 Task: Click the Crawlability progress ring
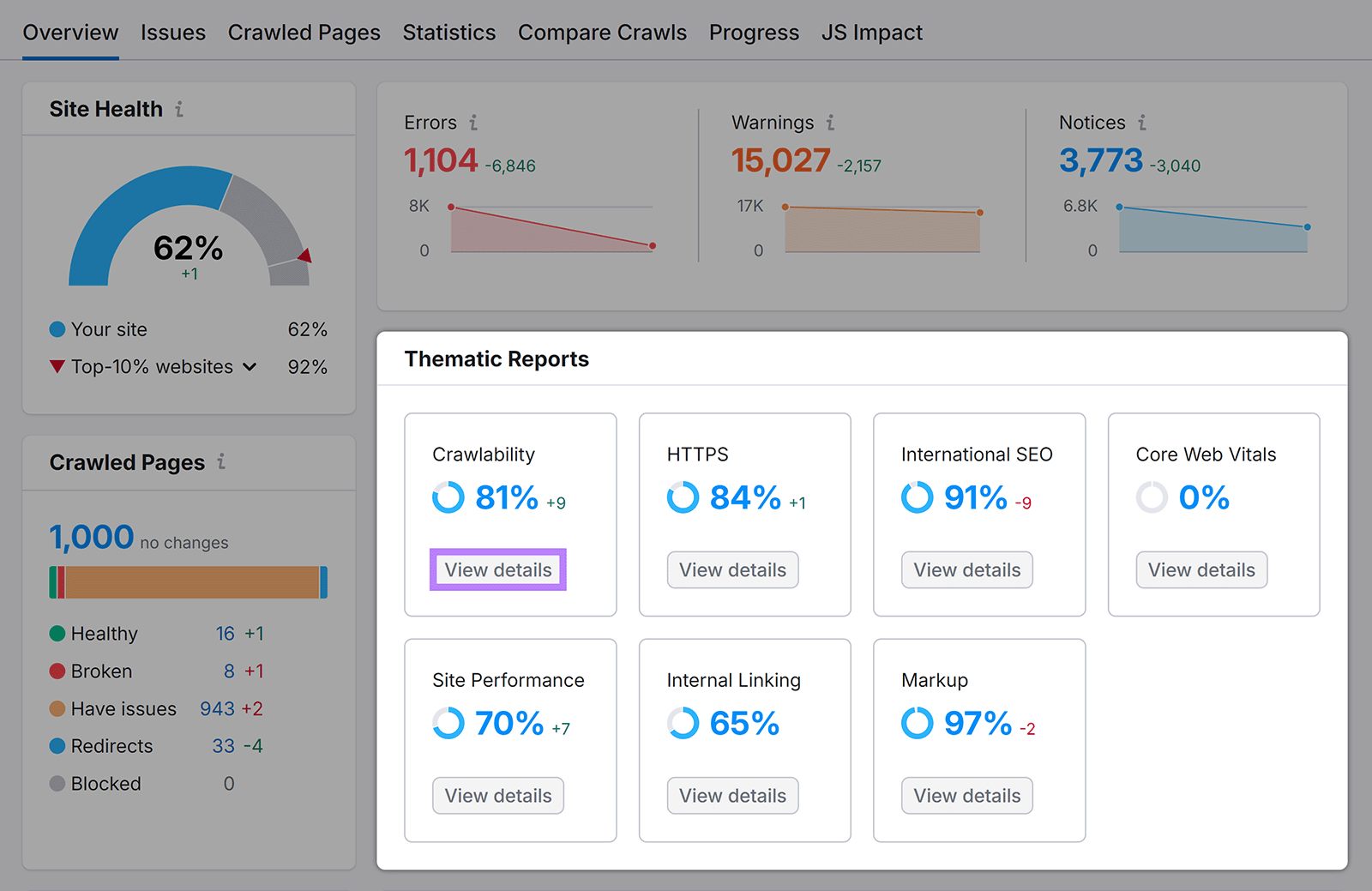pyautogui.click(x=448, y=497)
